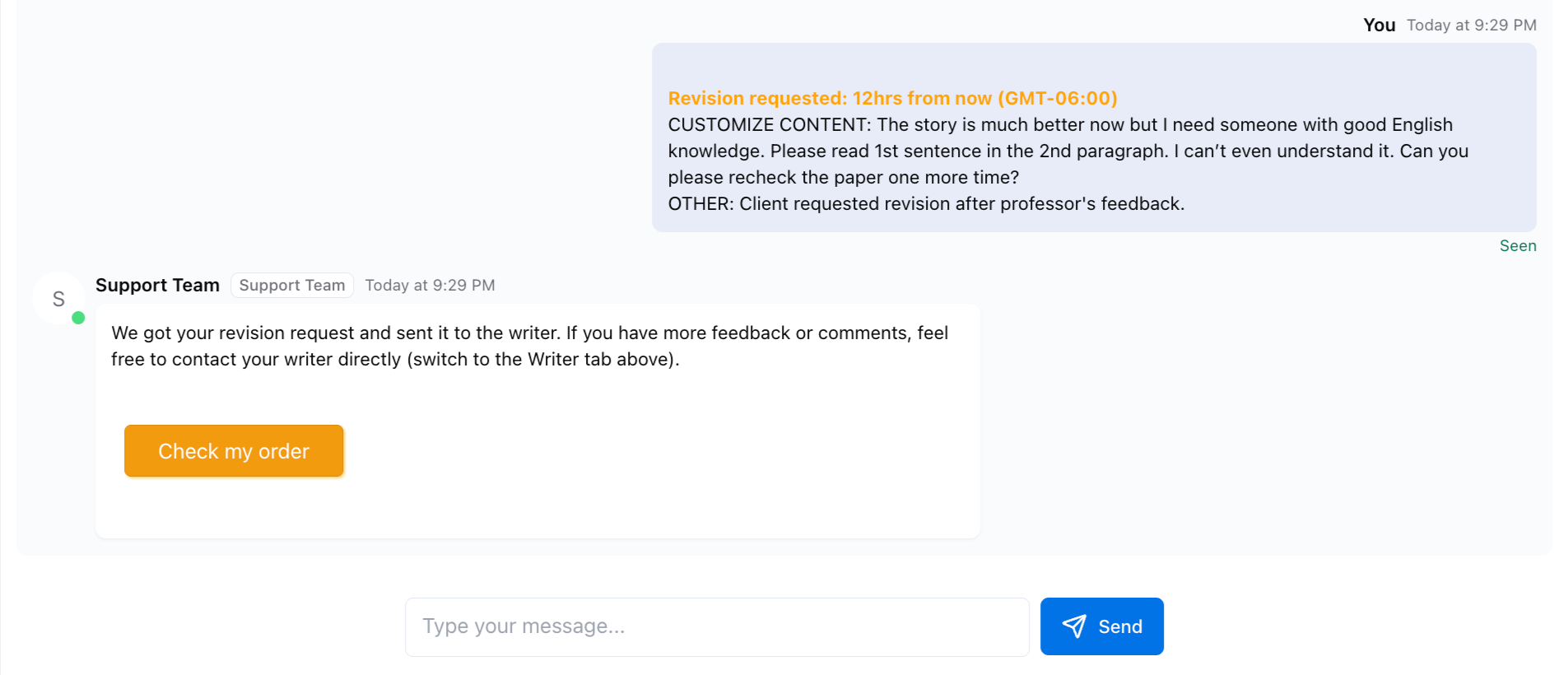Click the green online status dot
This screenshot has width=1568, height=675.
click(x=78, y=318)
